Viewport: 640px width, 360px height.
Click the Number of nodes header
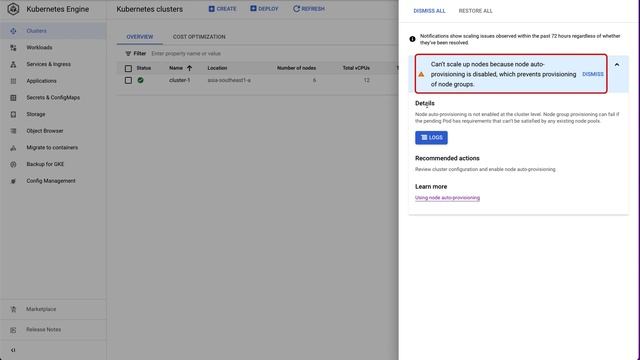[296, 68]
